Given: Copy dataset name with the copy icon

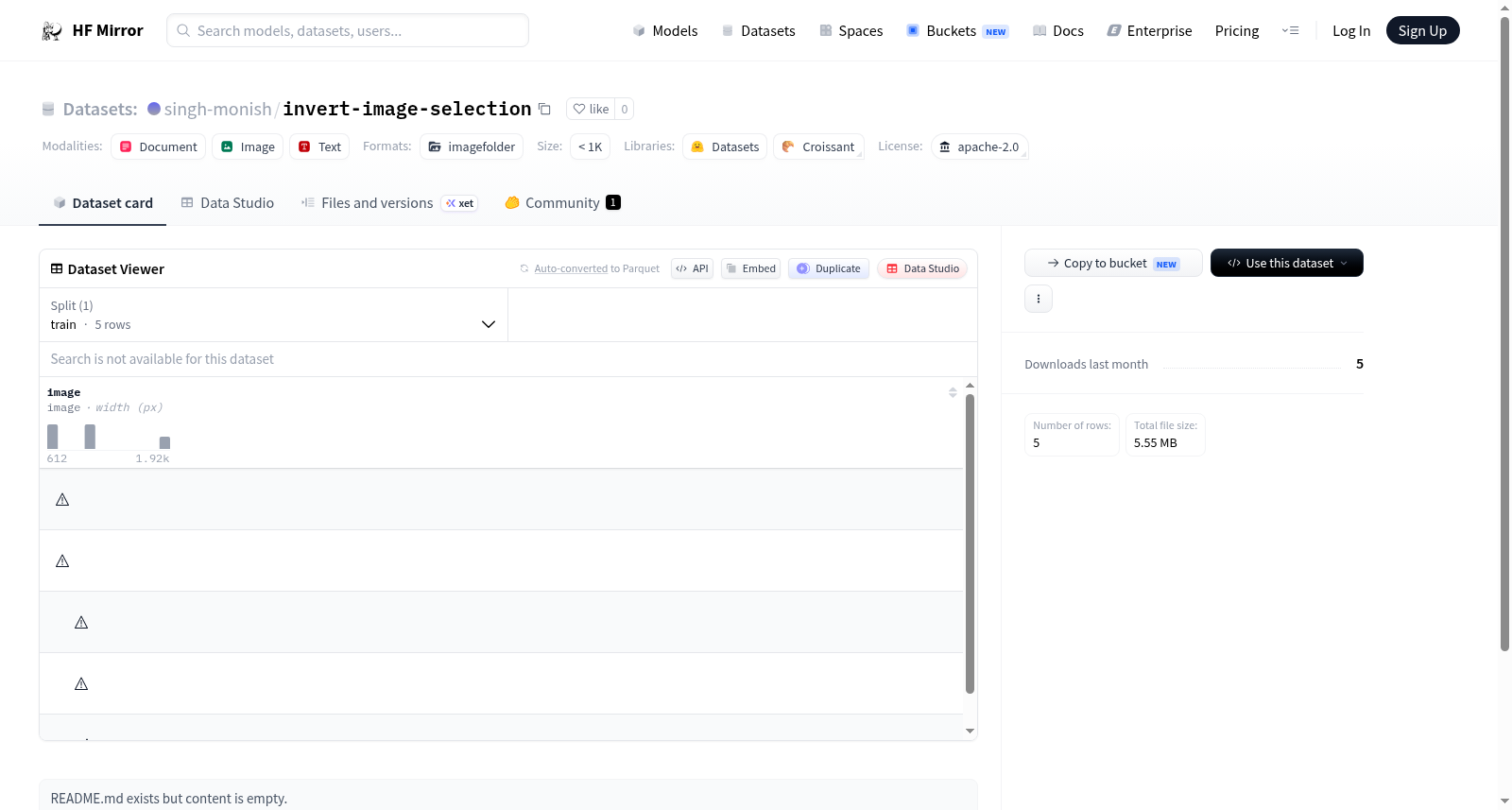Looking at the screenshot, I should 544,109.
